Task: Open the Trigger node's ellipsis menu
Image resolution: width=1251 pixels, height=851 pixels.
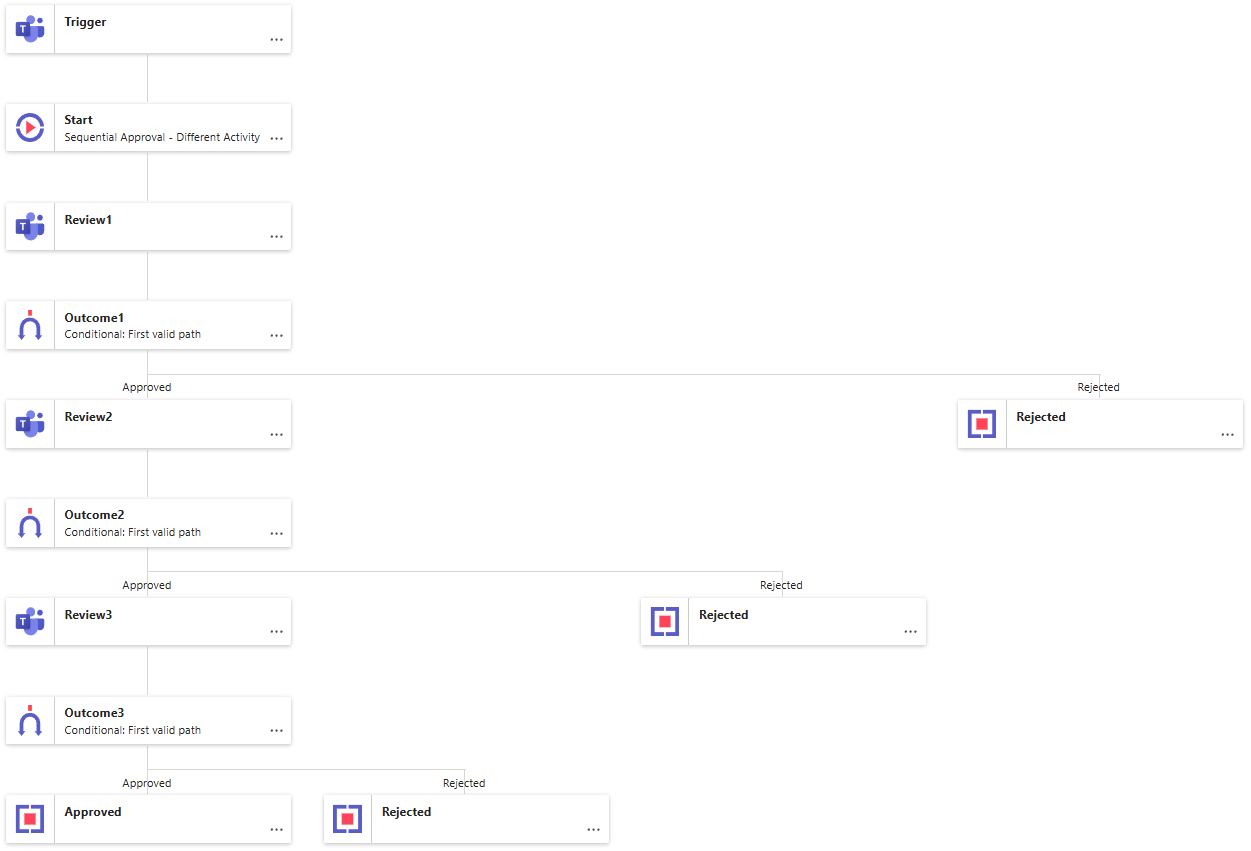Action: [276, 40]
